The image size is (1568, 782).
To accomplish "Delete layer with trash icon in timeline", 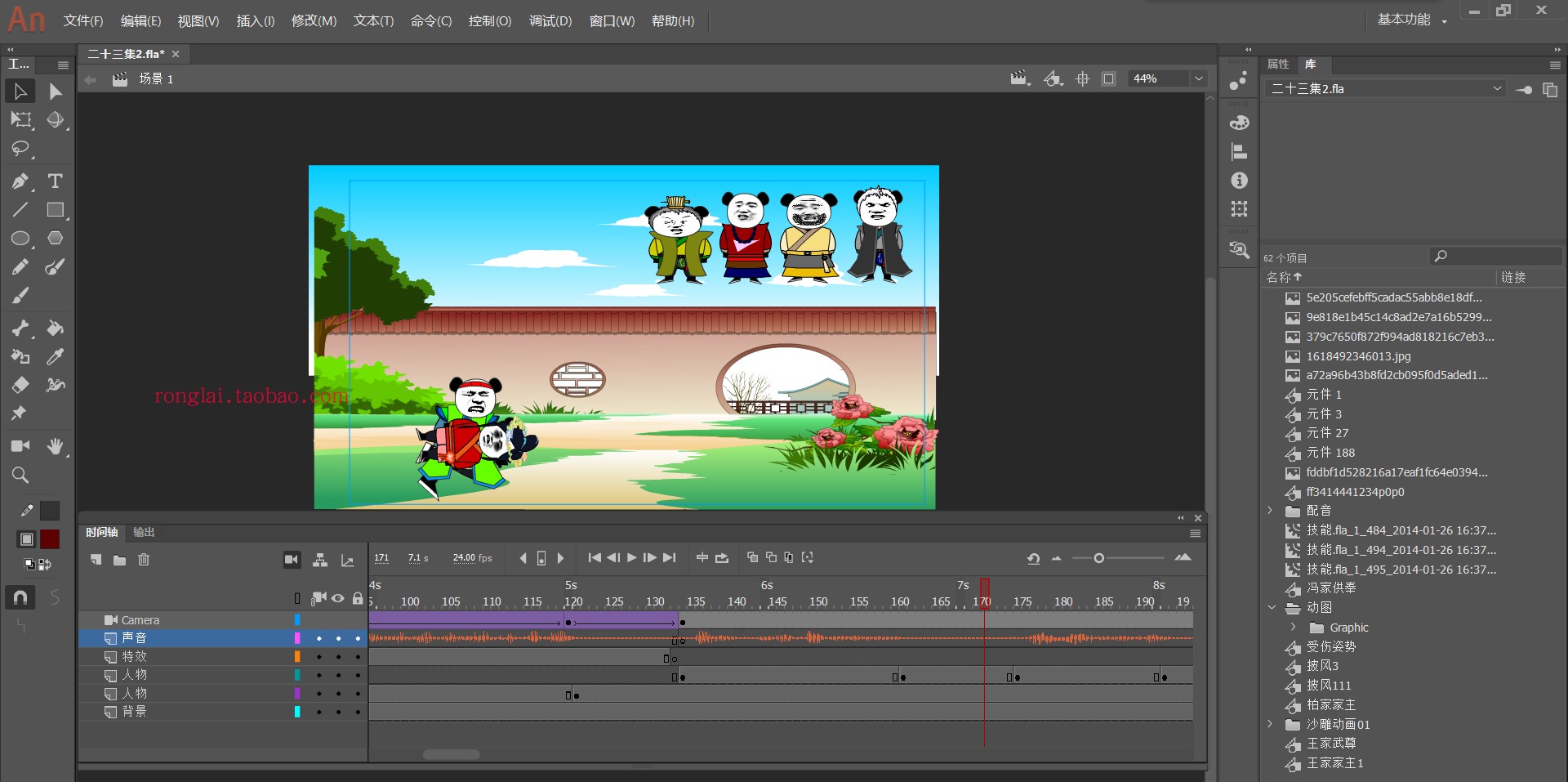I will (144, 560).
